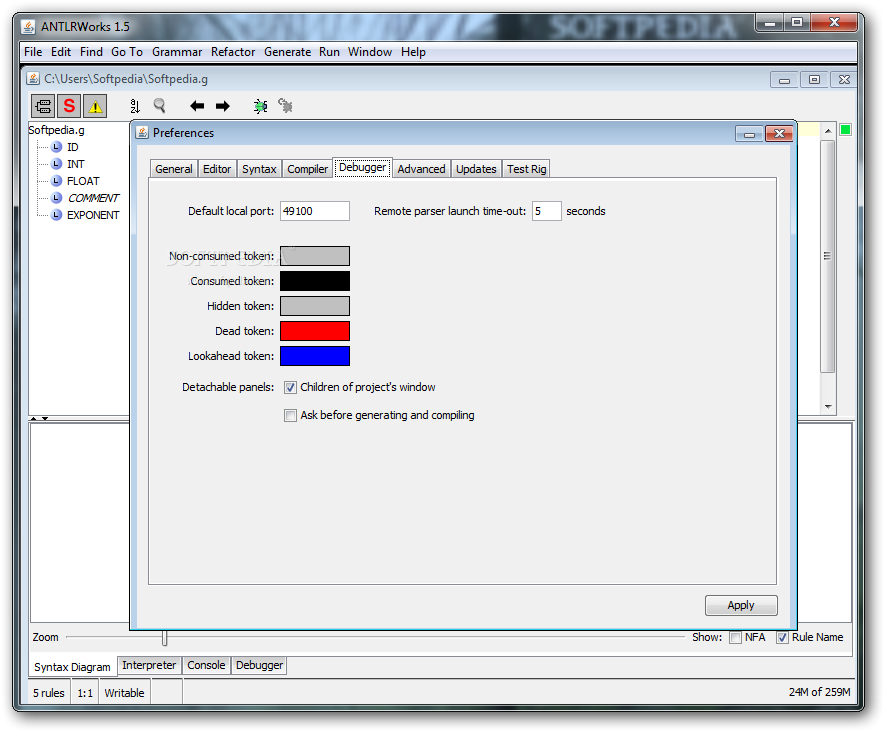885x732 pixels.
Task: Click the lexer icon beside INT rule
Action: pyautogui.click(x=56, y=164)
